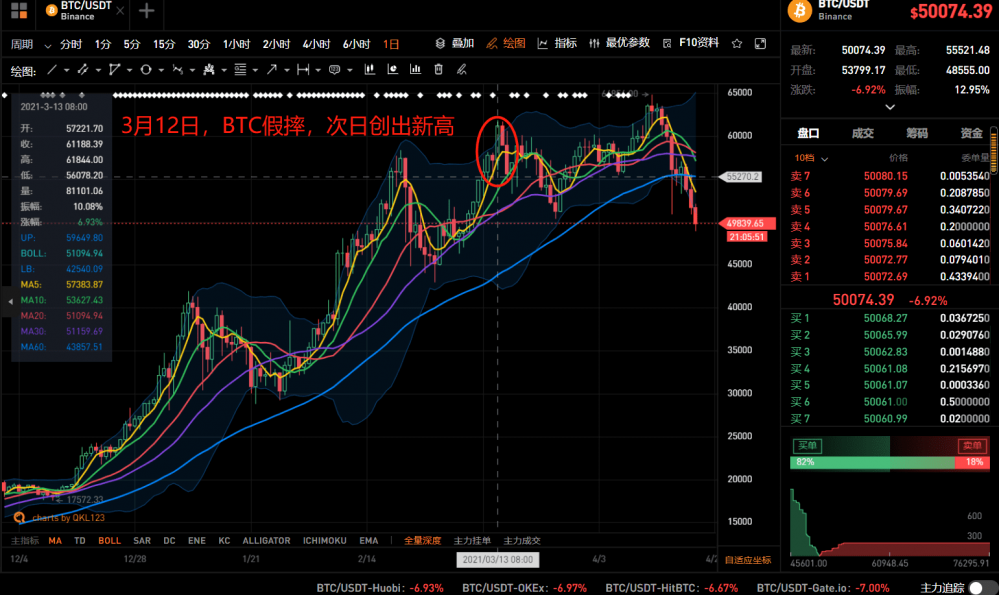Click the buy/sell ratio bar at 82%
999x595 pixels.
coord(870,462)
